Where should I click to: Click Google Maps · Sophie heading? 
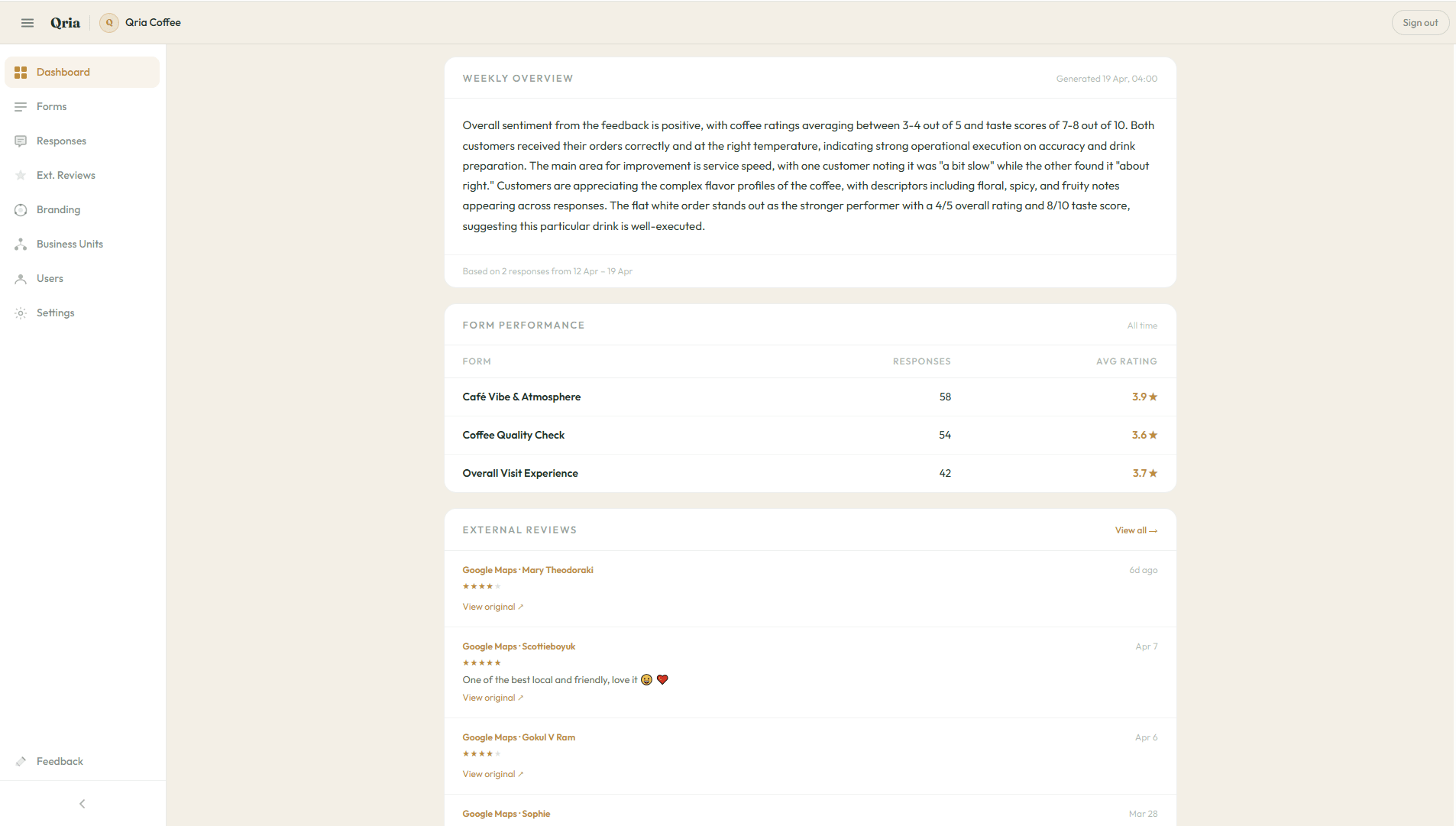506,815
